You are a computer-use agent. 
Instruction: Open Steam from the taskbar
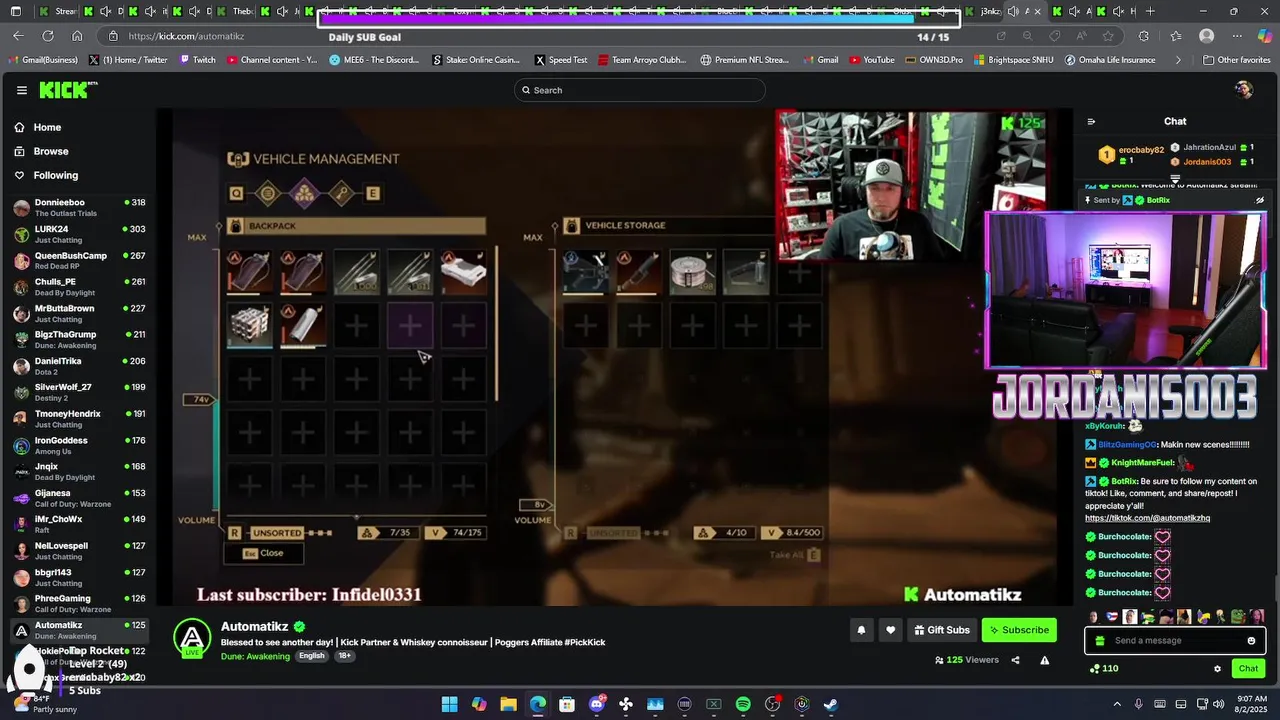[830, 704]
